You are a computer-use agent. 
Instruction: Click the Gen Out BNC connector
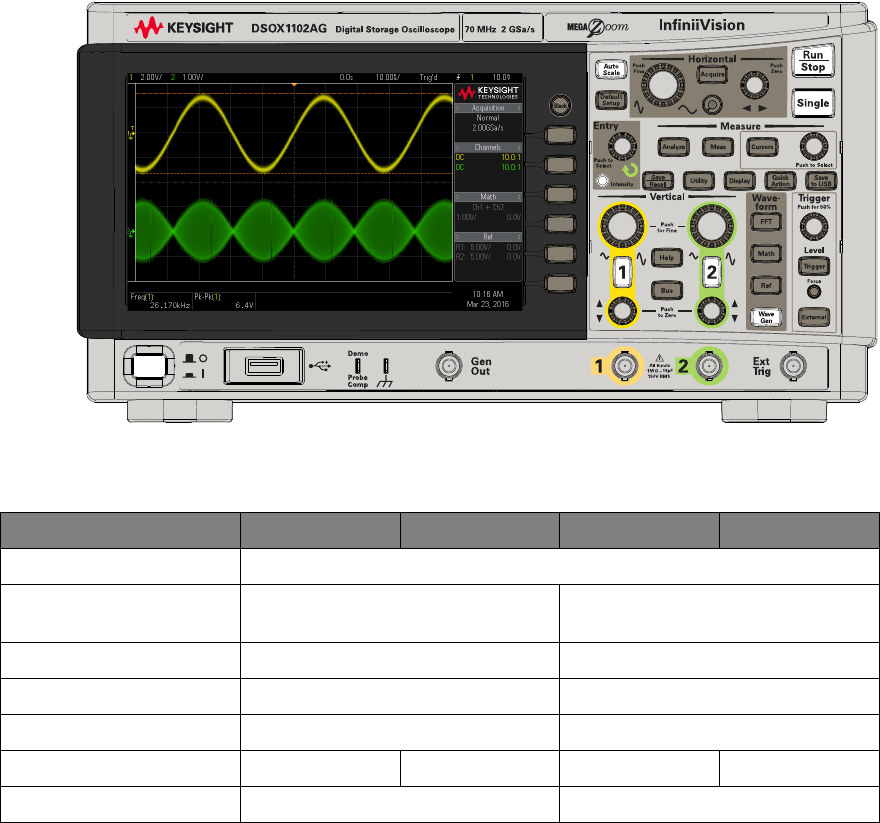coord(448,367)
